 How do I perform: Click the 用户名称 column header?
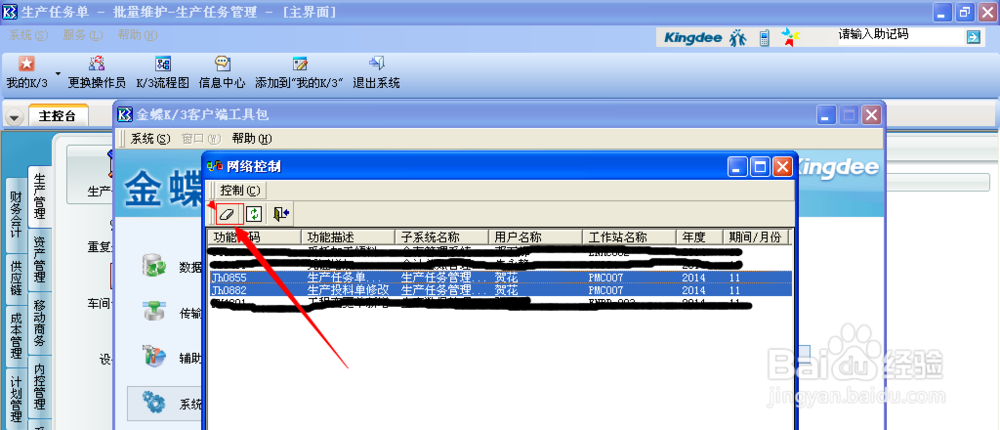click(x=535, y=237)
